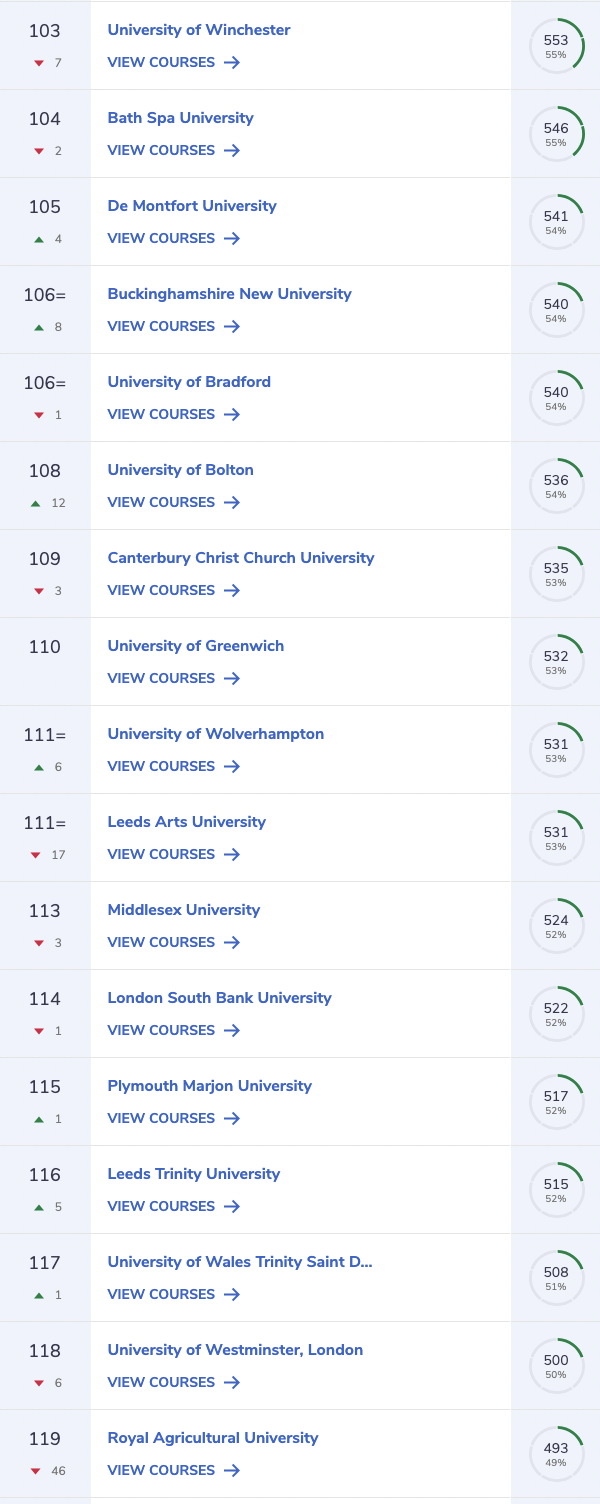600x1504 pixels.
Task: Click the 553 score circle for University of Winchester
Action: point(556,46)
